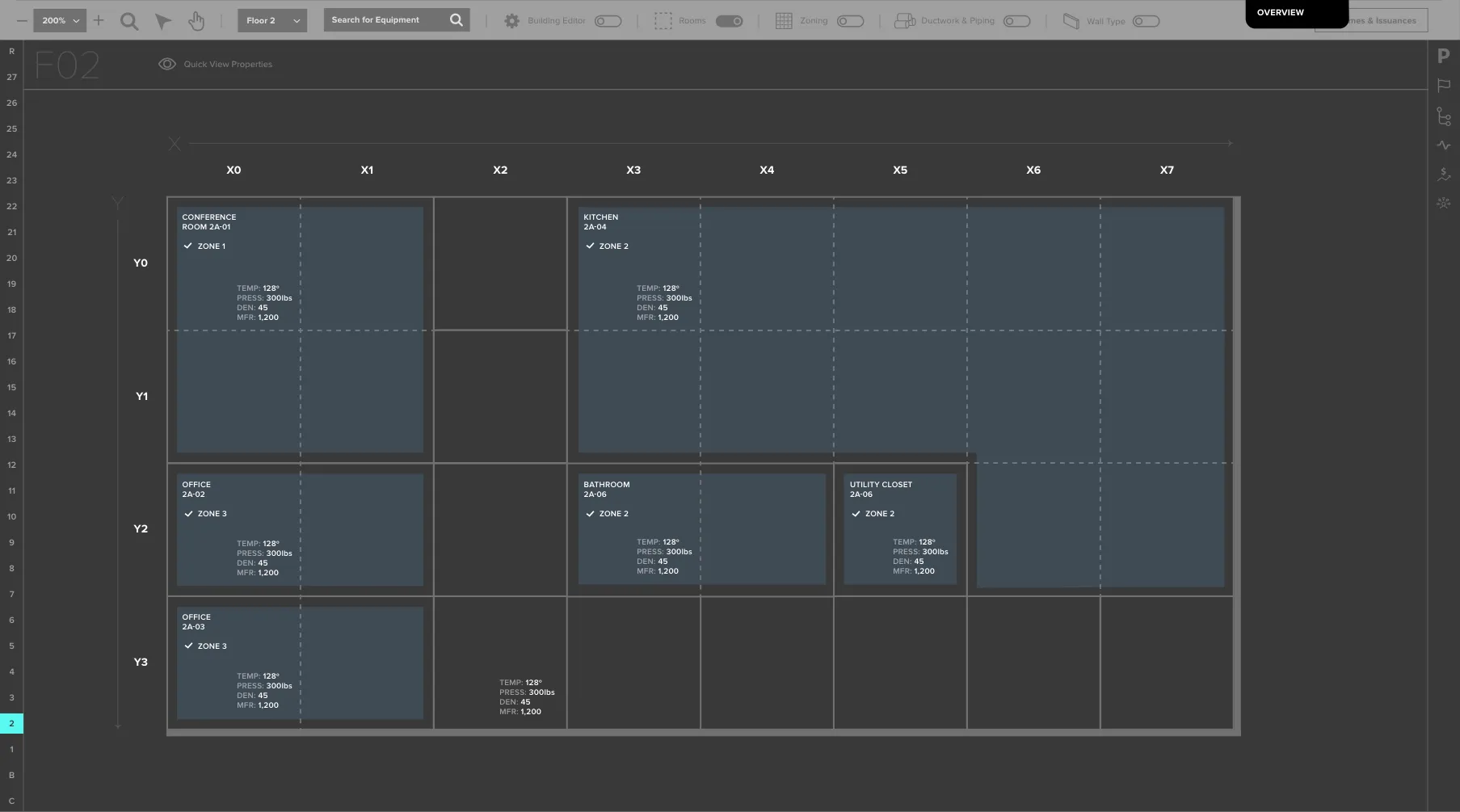Open the P panel in right sidebar

pyautogui.click(x=1443, y=56)
